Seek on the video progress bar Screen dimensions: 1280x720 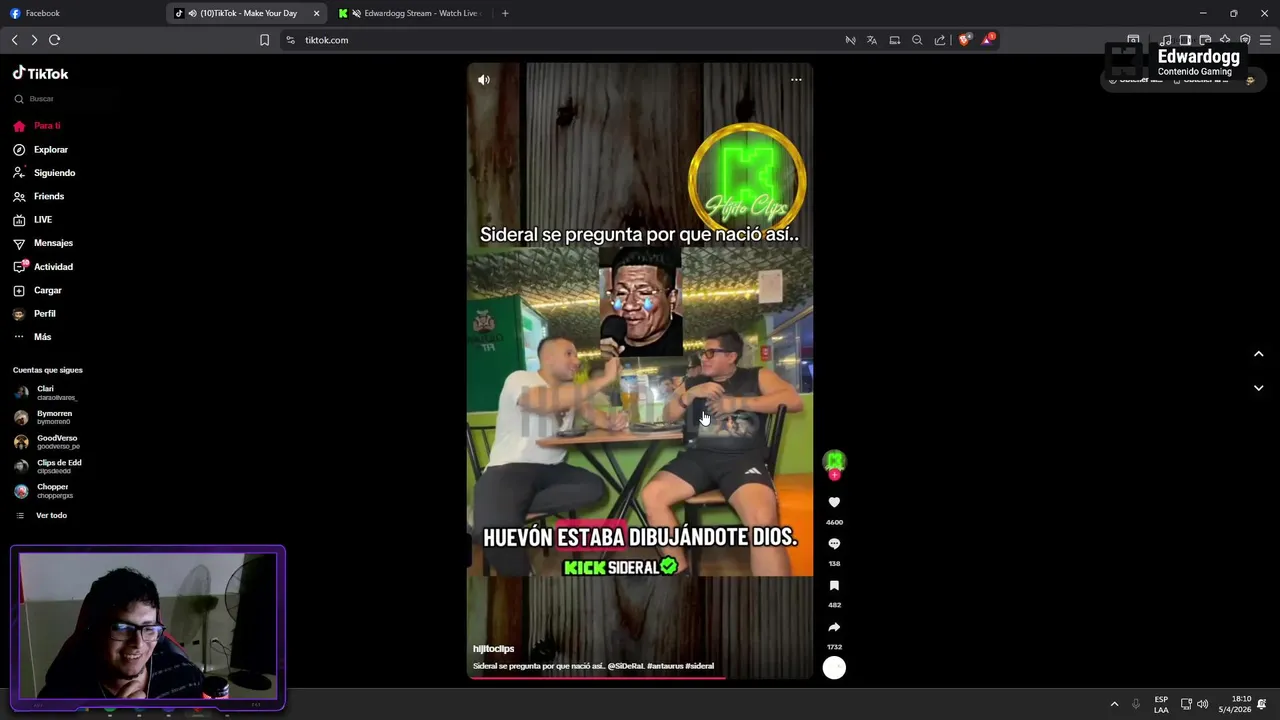point(640,678)
